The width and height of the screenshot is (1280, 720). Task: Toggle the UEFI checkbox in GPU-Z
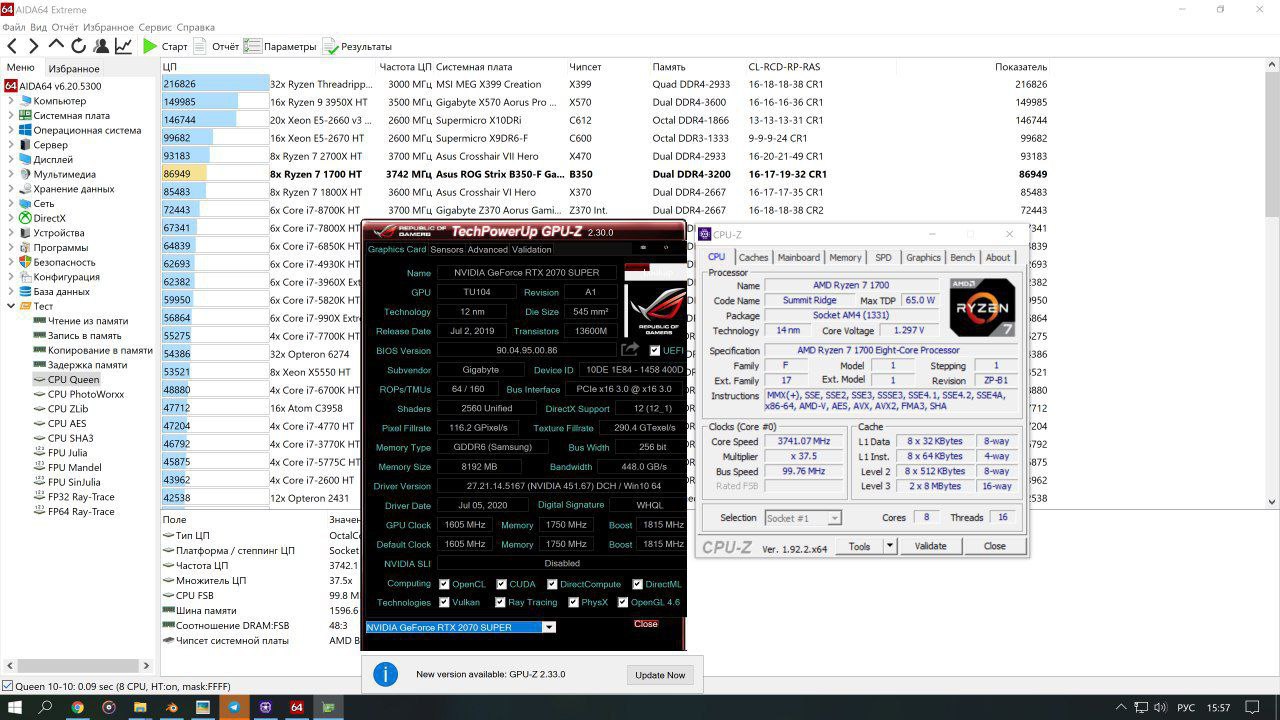pos(655,351)
